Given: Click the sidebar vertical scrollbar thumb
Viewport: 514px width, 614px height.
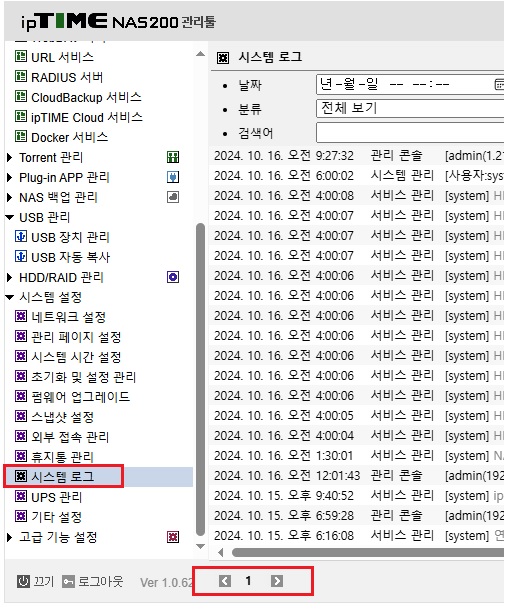Looking at the screenshot, I should [200, 379].
